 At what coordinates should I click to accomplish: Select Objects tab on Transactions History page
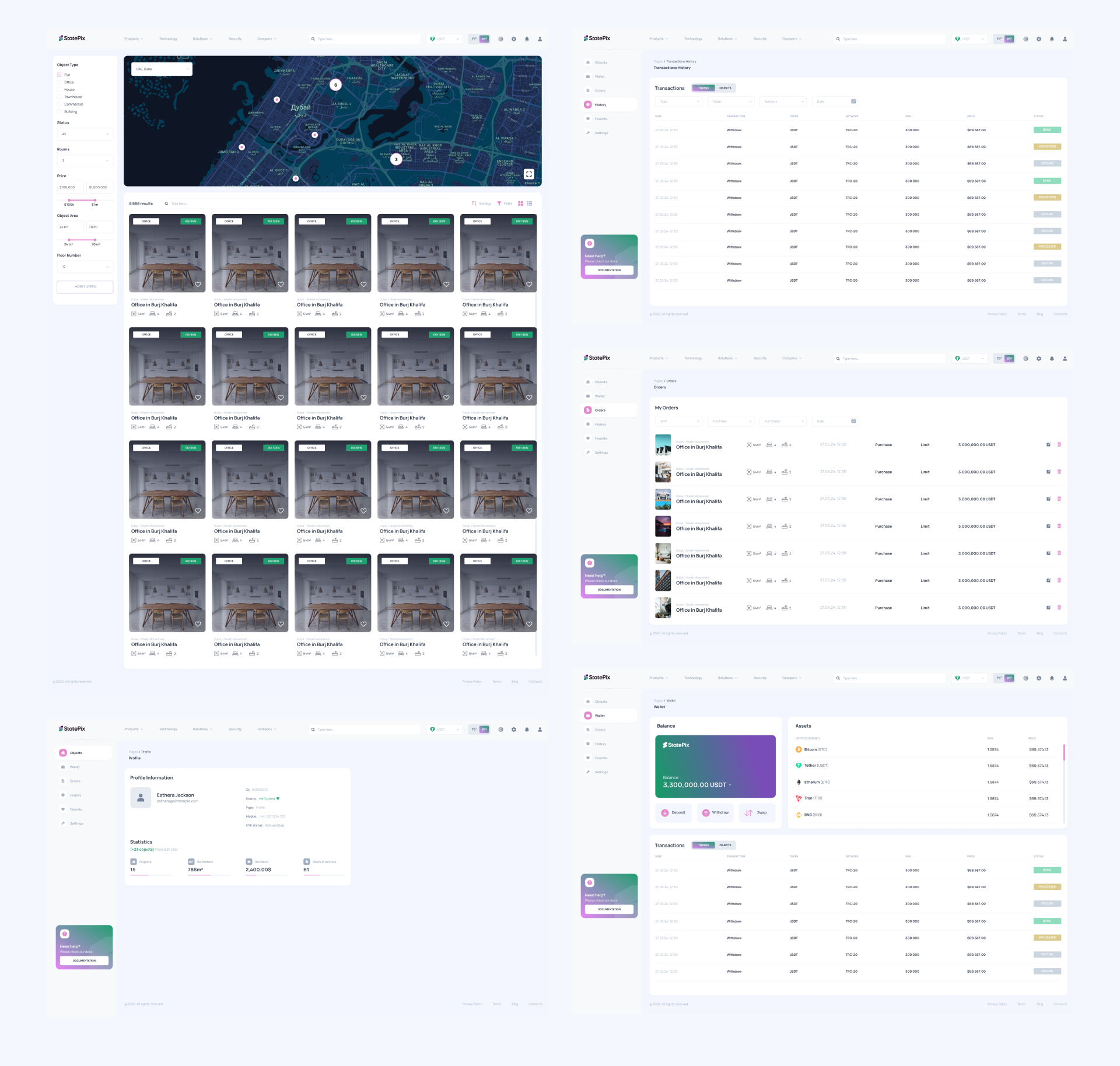[x=725, y=88]
